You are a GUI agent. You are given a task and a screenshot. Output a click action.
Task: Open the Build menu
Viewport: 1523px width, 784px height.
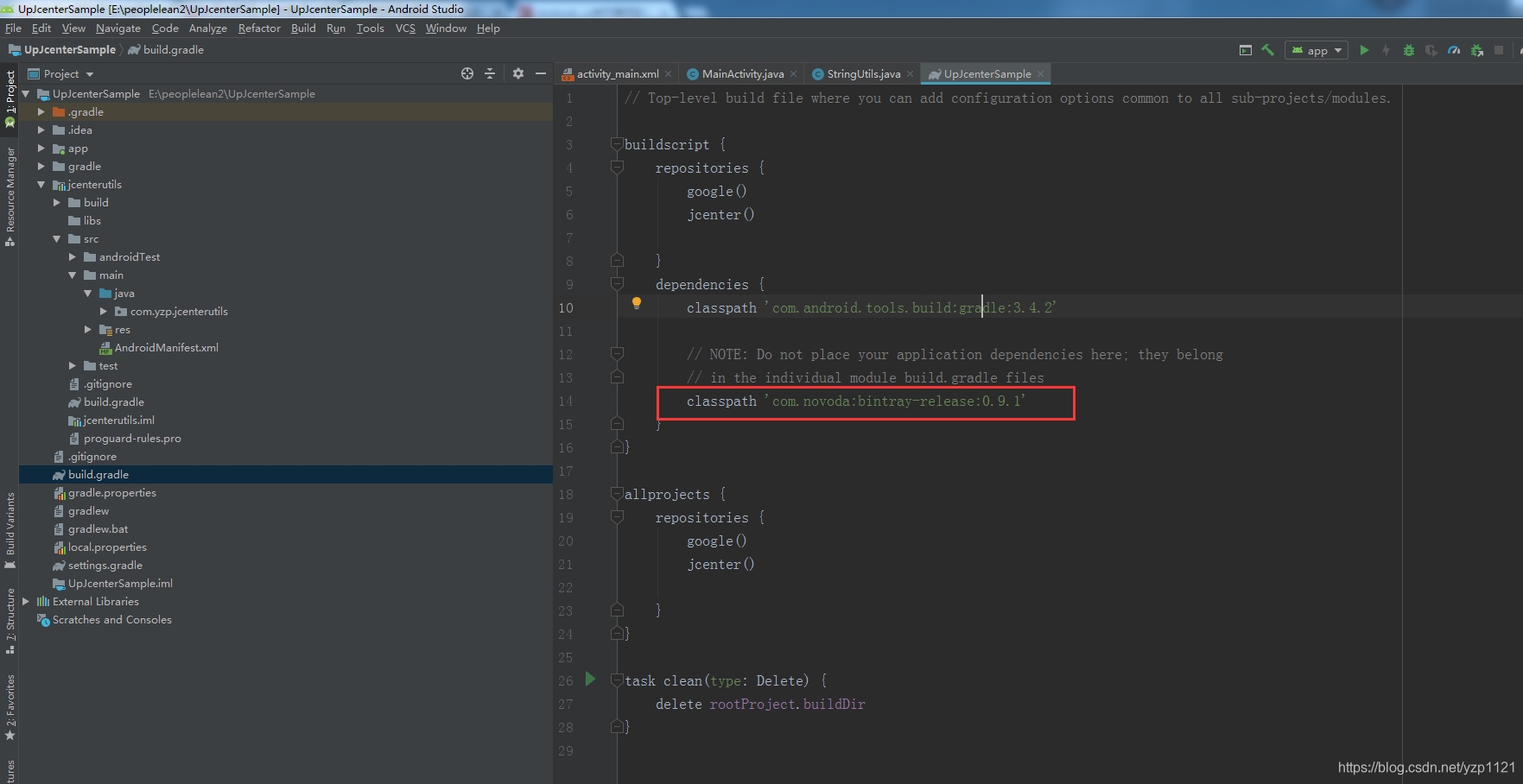click(303, 28)
